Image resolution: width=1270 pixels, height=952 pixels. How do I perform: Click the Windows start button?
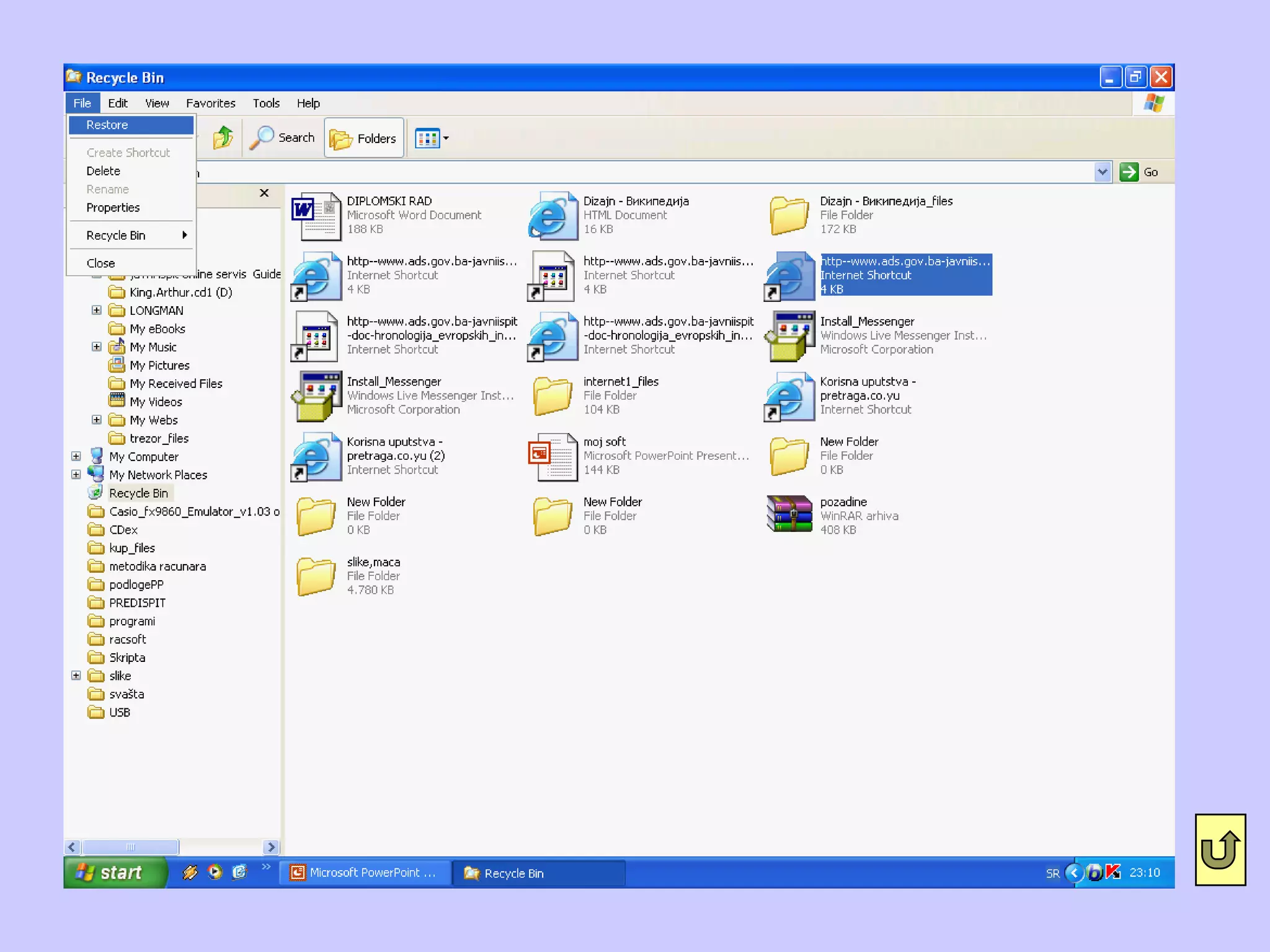115,873
